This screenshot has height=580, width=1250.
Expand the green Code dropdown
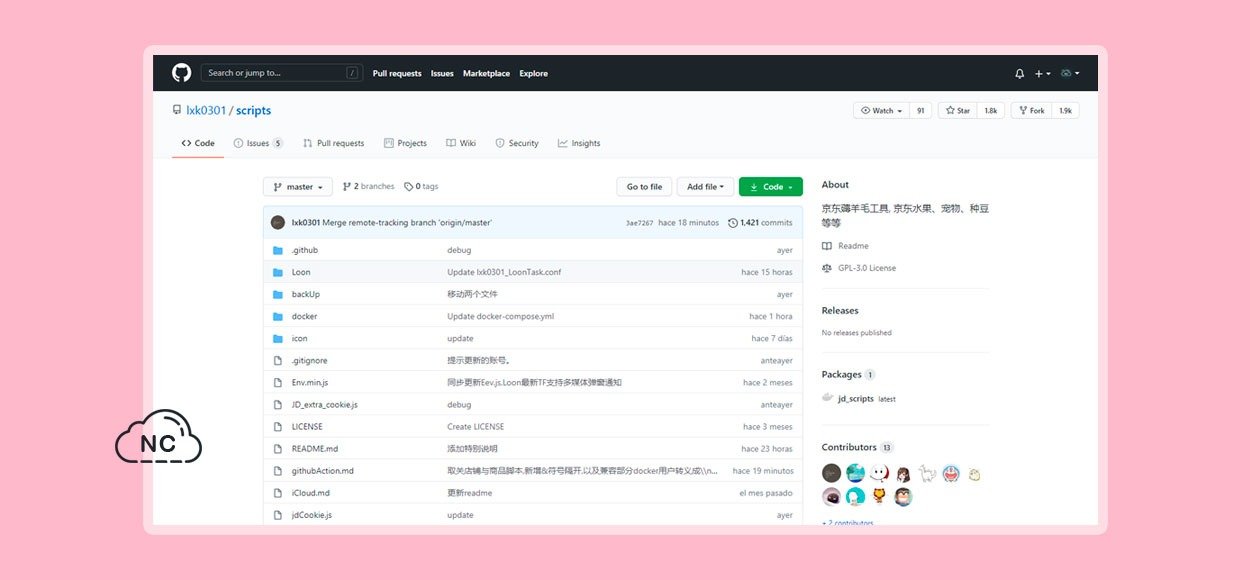pyautogui.click(x=770, y=187)
